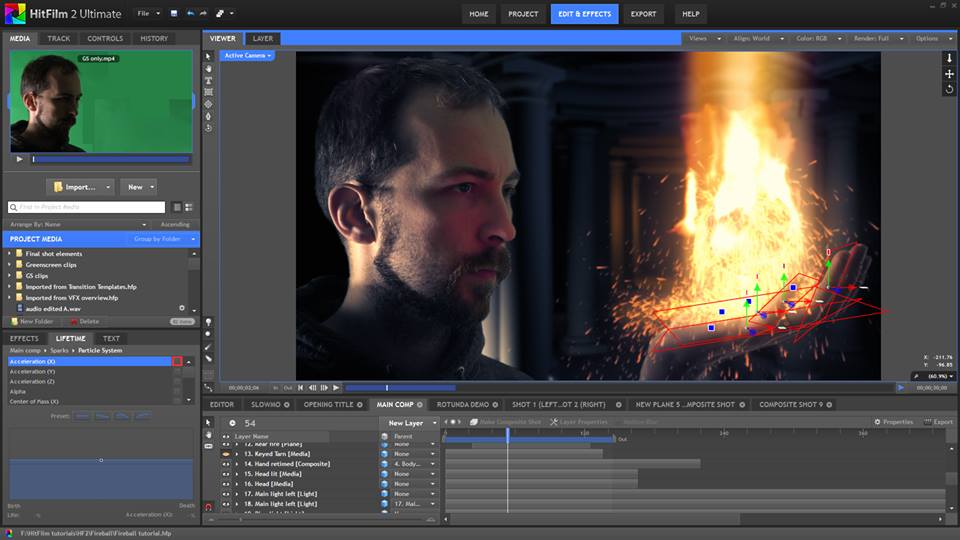Toggle the checkbox beside Acceleration (Z)
The width and height of the screenshot is (960, 540).
(177, 381)
